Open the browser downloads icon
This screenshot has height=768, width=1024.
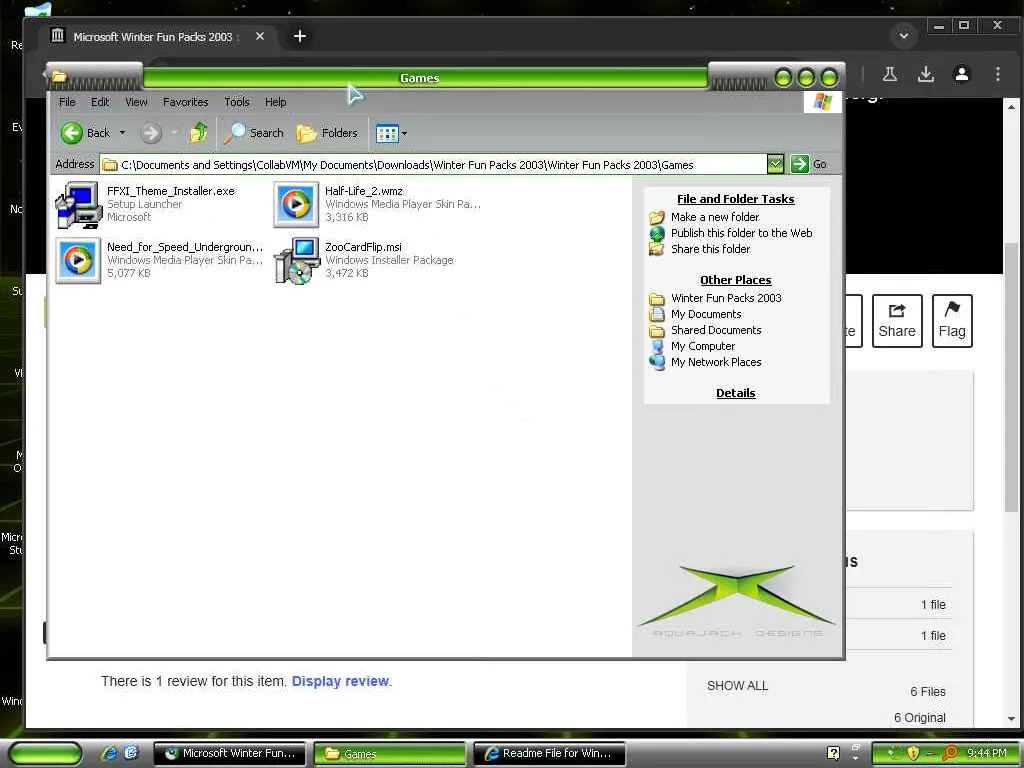click(x=925, y=74)
